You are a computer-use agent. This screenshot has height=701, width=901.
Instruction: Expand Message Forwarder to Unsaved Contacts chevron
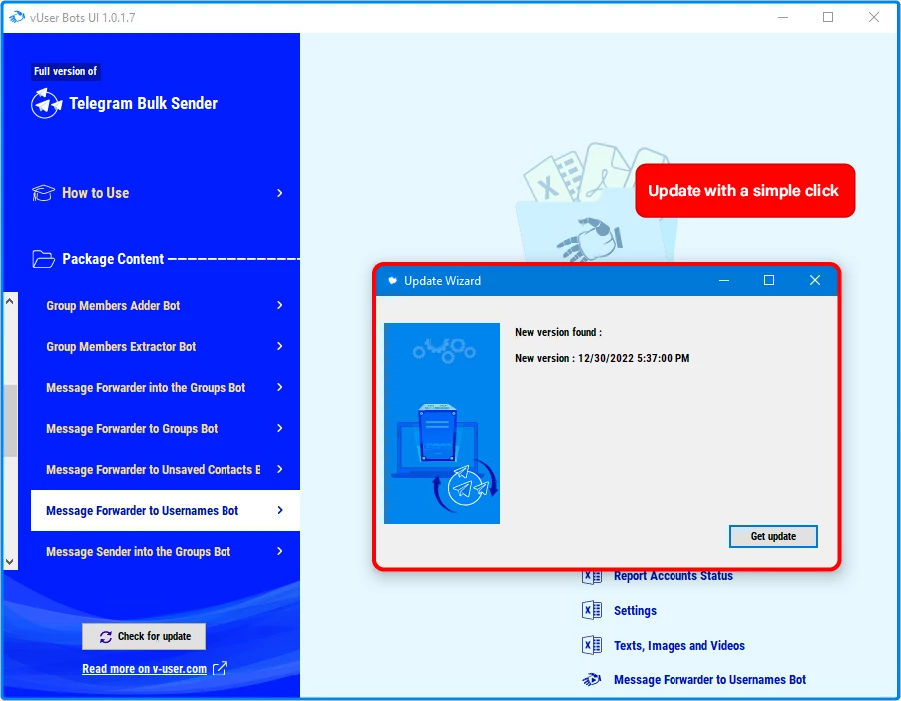click(280, 469)
